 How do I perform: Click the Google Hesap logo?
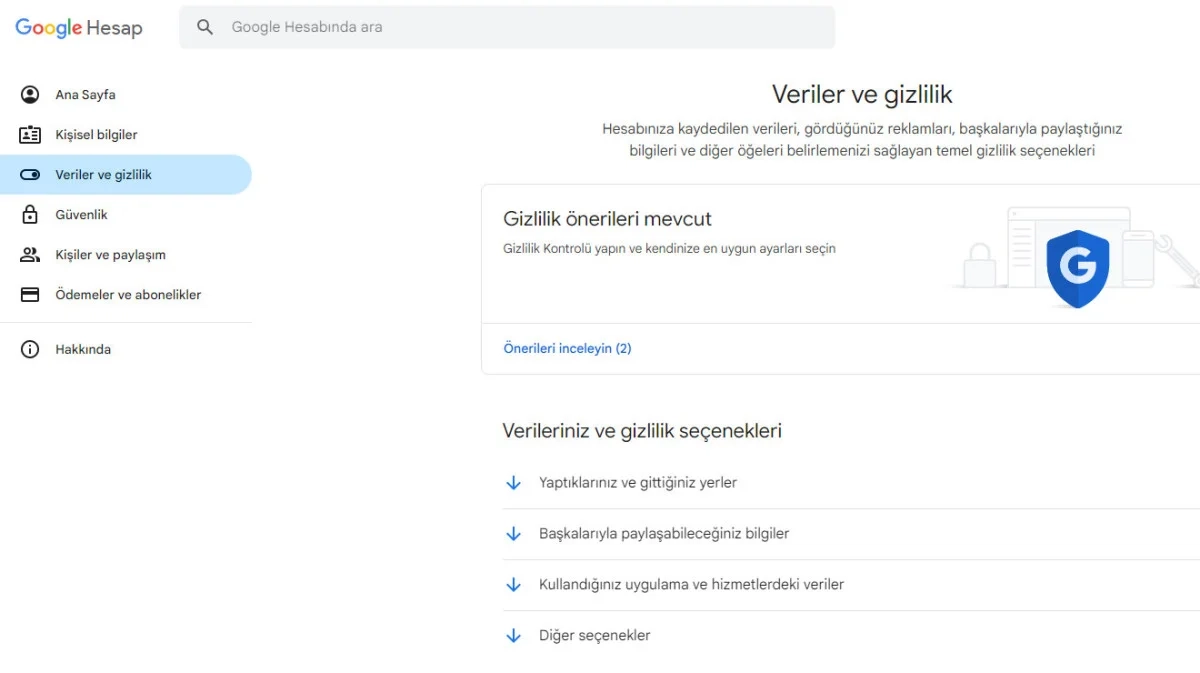[79, 28]
